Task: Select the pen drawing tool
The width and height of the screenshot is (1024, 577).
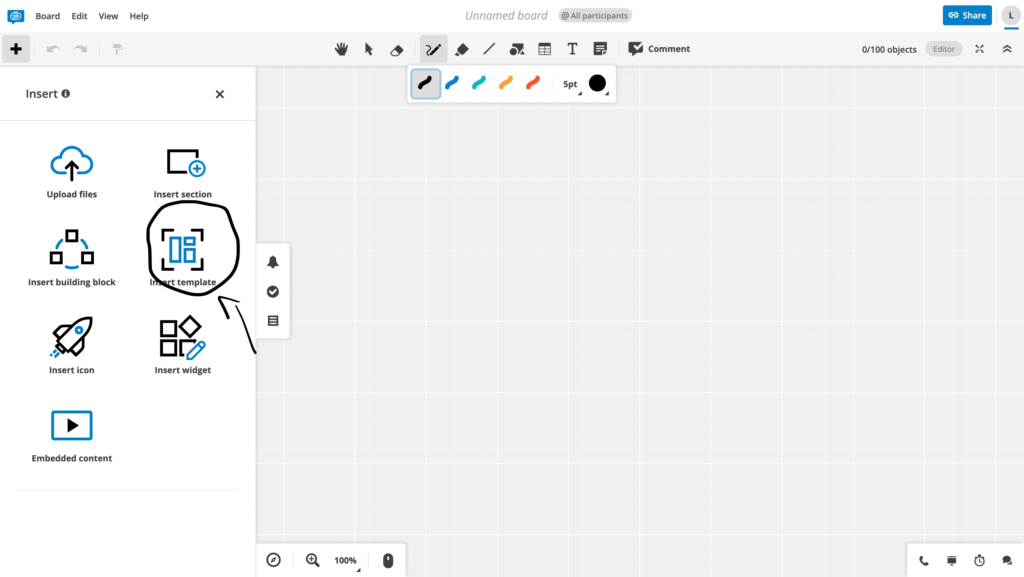Action: (x=433, y=49)
